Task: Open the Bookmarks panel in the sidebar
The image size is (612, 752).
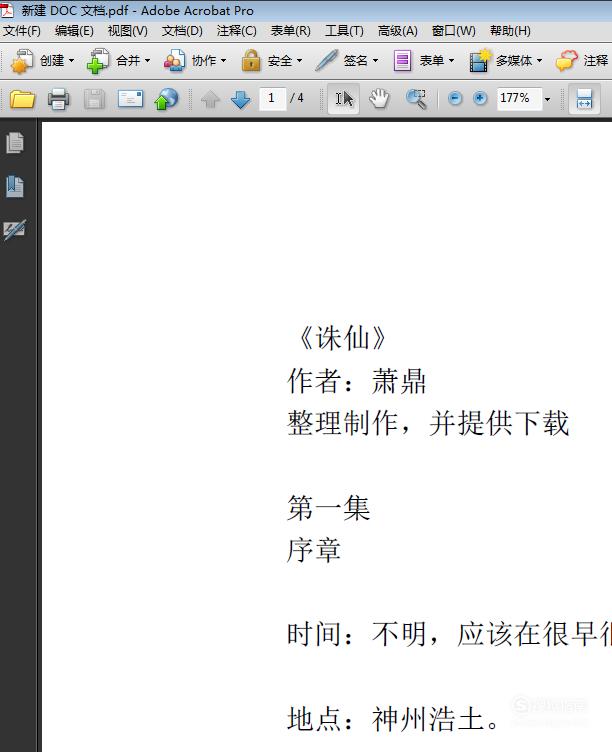Action: 15,187
